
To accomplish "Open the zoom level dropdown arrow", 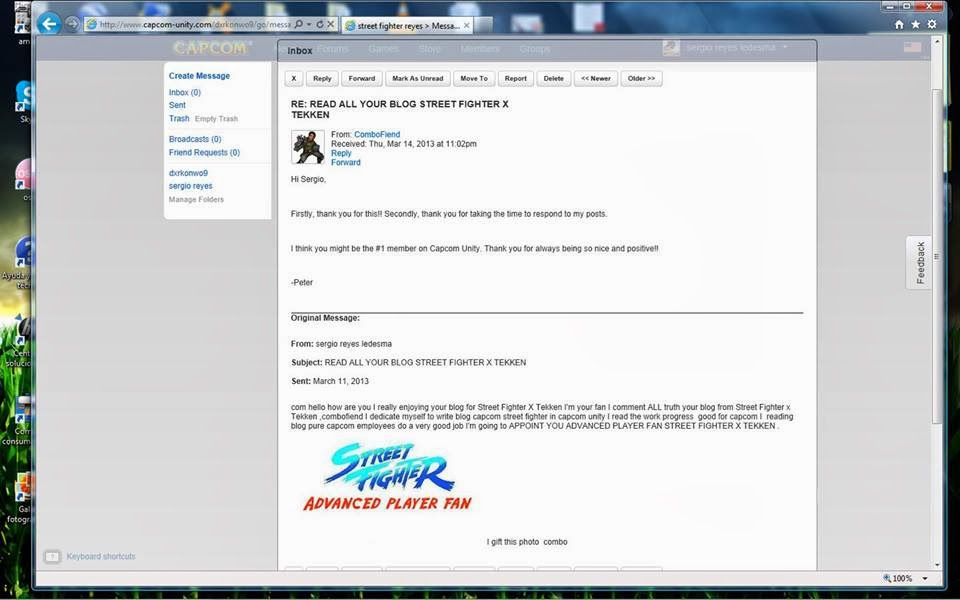I will coord(924,579).
